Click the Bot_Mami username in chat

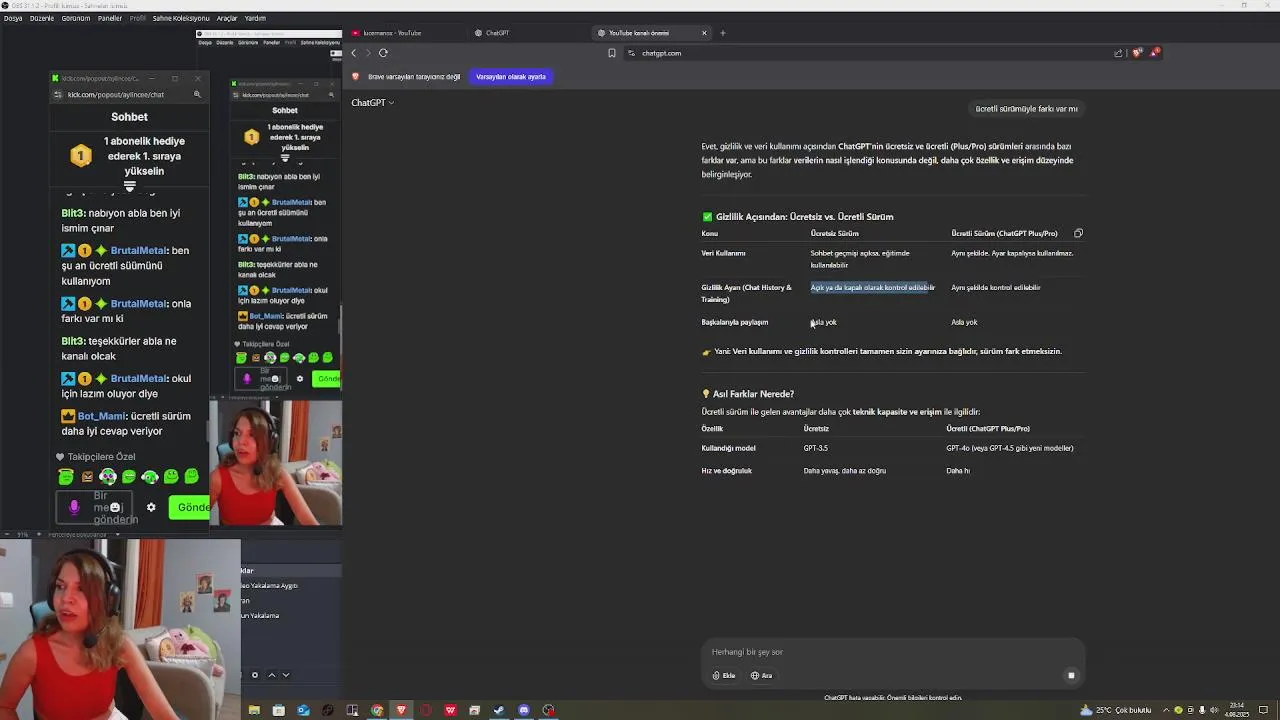(102, 416)
